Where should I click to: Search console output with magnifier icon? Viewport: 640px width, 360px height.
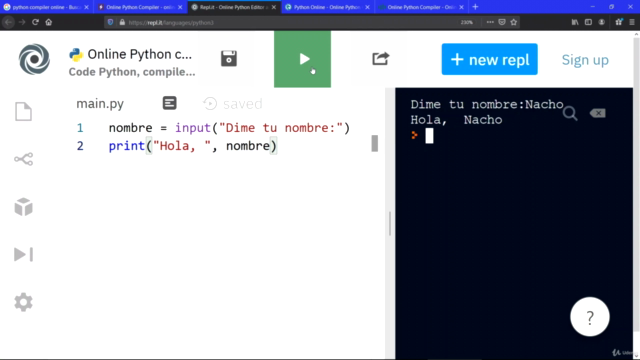570,113
